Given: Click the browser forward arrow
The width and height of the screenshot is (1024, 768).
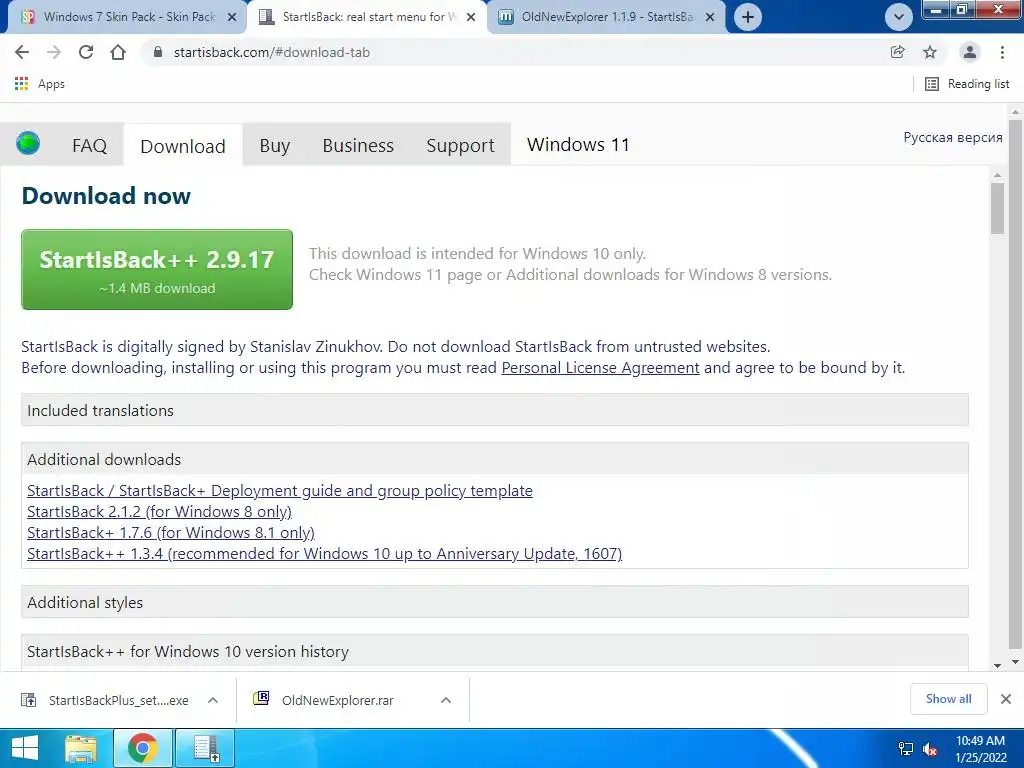Looking at the screenshot, I should (x=54, y=52).
